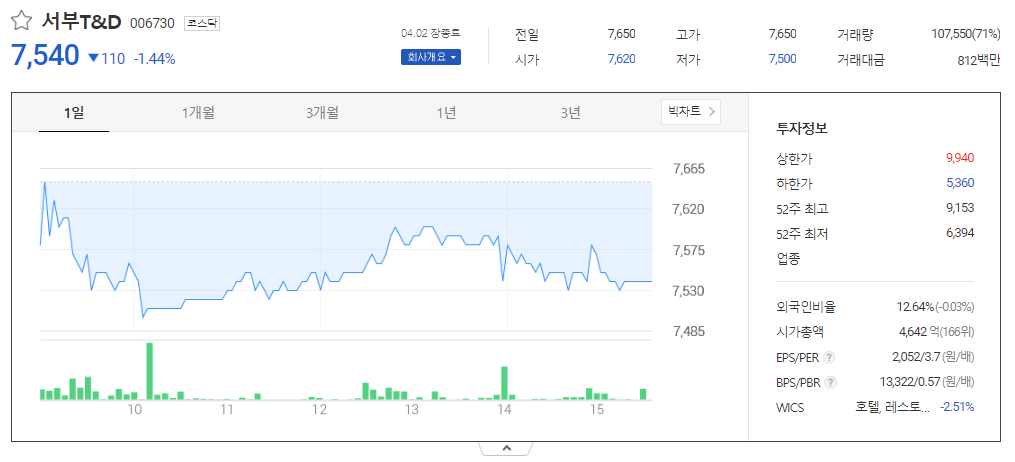The width and height of the screenshot is (1015, 462).
Task: Click the stock code 006730
Action: click(152, 23)
